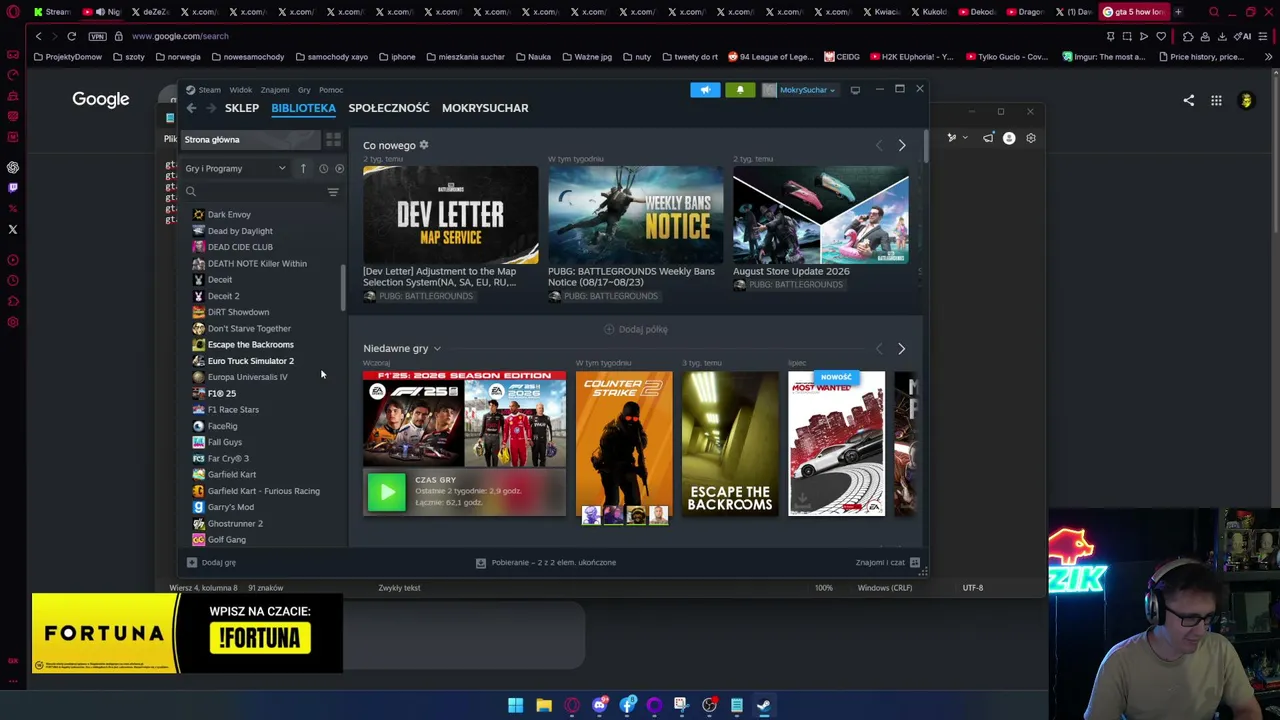
Task: Go to the SKLEP tab
Action: click(x=242, y=108)
